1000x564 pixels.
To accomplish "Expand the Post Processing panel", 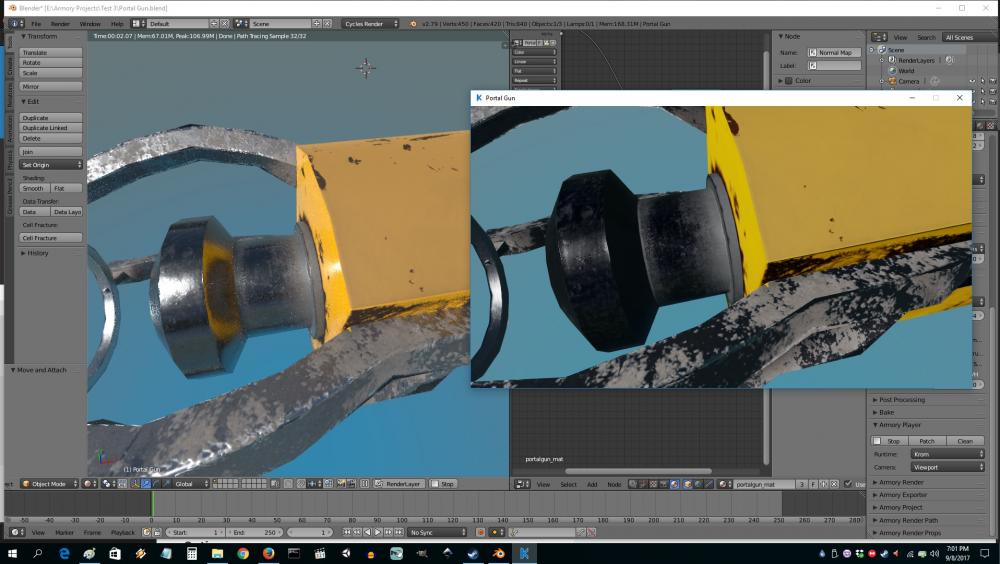I will click(900, 400).
